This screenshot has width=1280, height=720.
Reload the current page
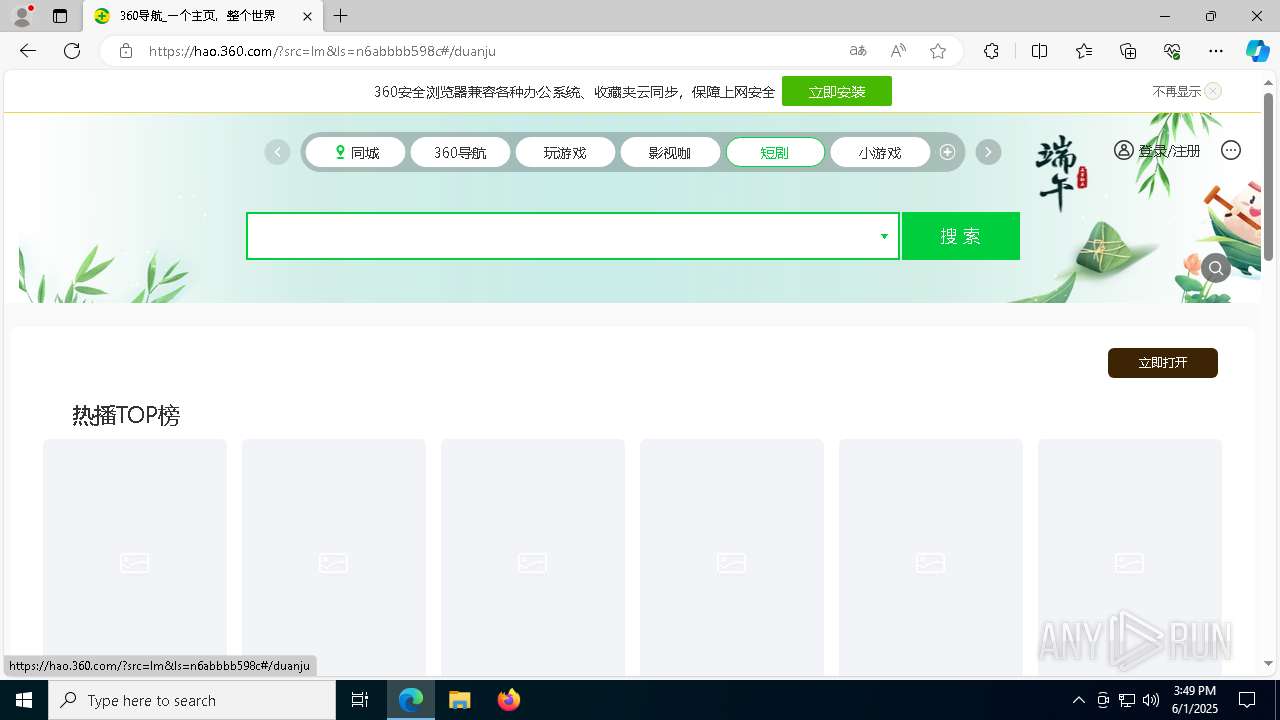72,51
